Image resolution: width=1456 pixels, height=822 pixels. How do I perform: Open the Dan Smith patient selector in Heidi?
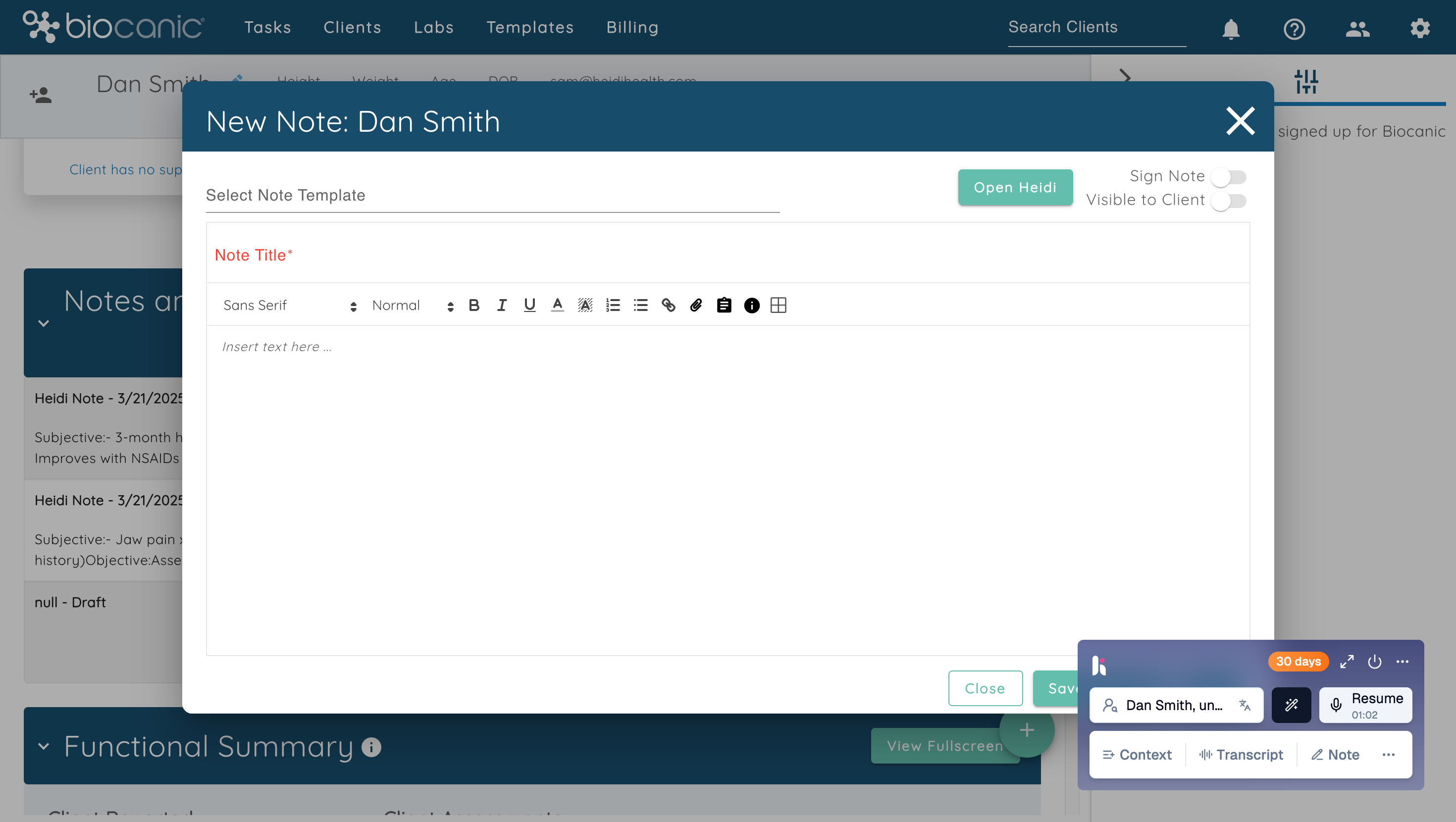tap(1176, 705)
